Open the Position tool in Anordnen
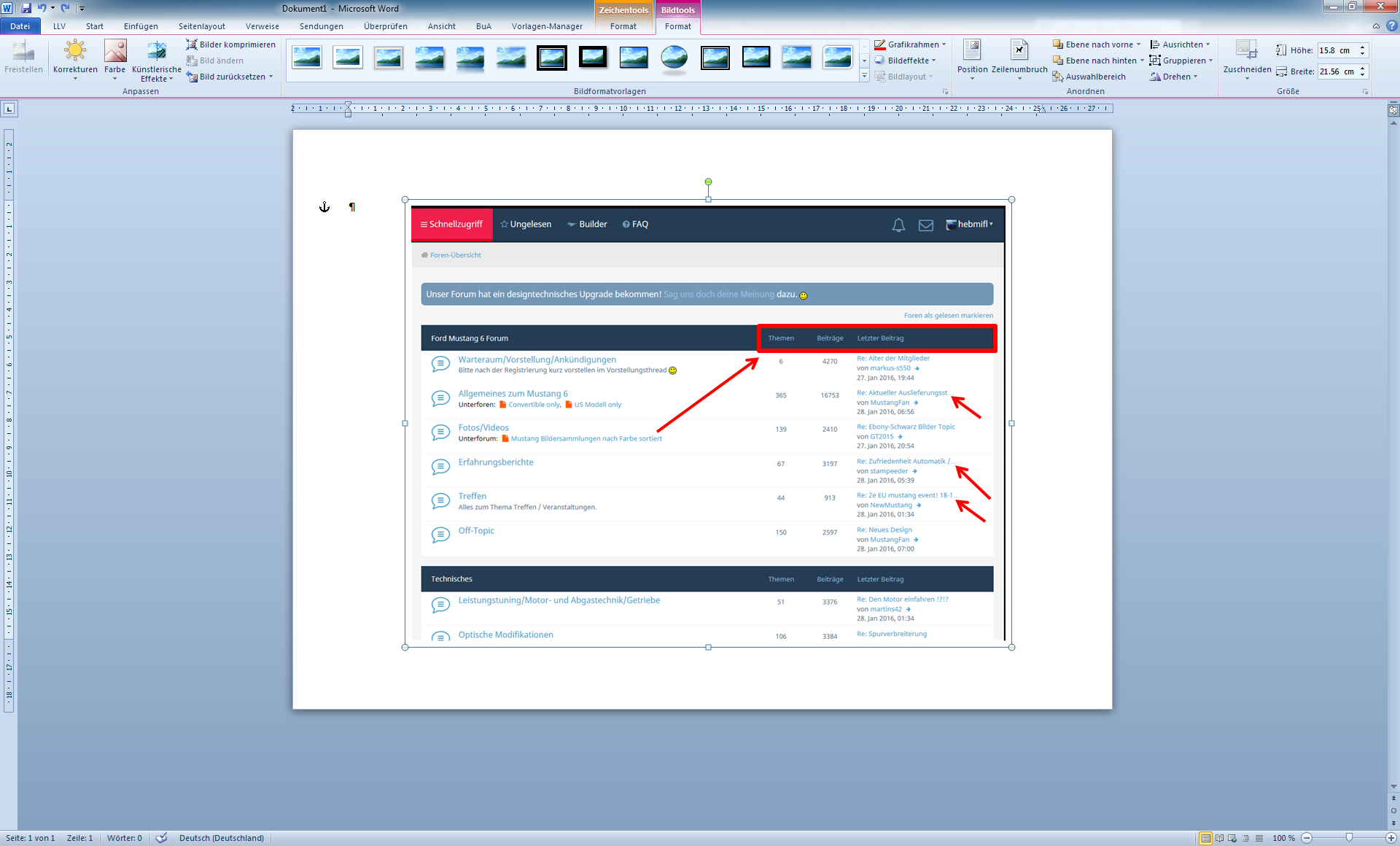This screenshot has height=846, width=1400. click(972, 59)
